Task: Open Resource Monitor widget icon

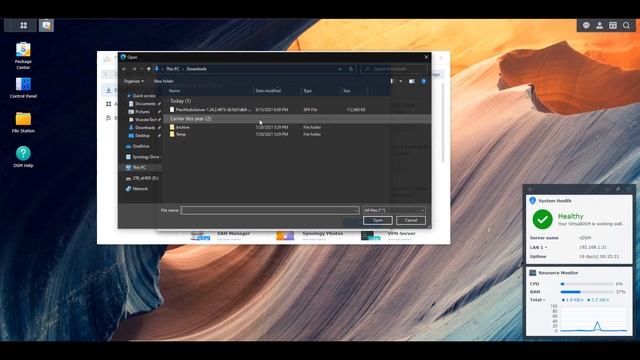Action: coord(532,273)
